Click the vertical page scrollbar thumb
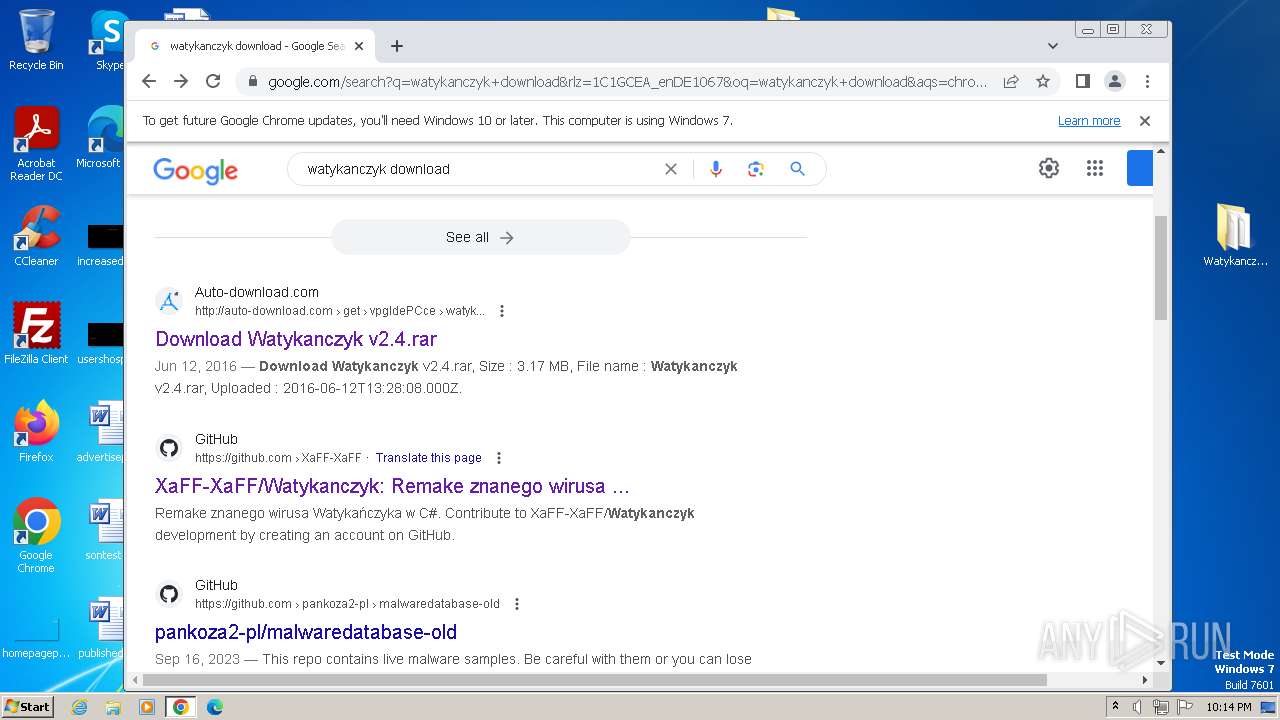This screenshot has width=1280, height=720. pos(1161,267)
